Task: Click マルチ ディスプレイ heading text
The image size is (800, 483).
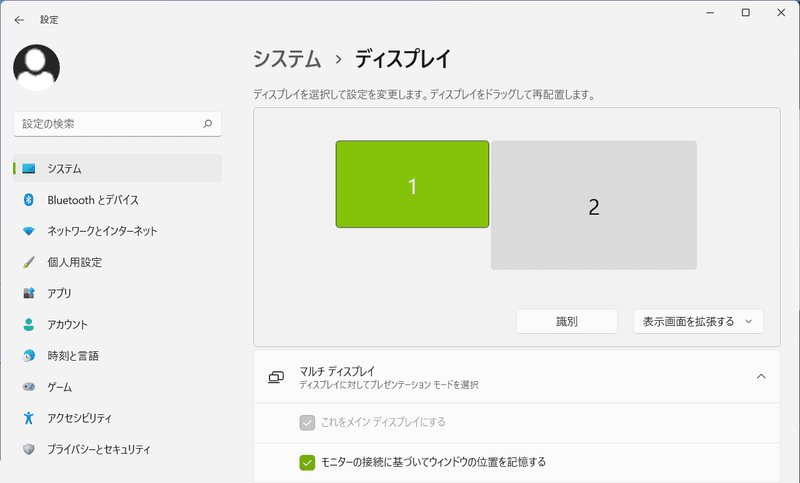Action: 337,371
